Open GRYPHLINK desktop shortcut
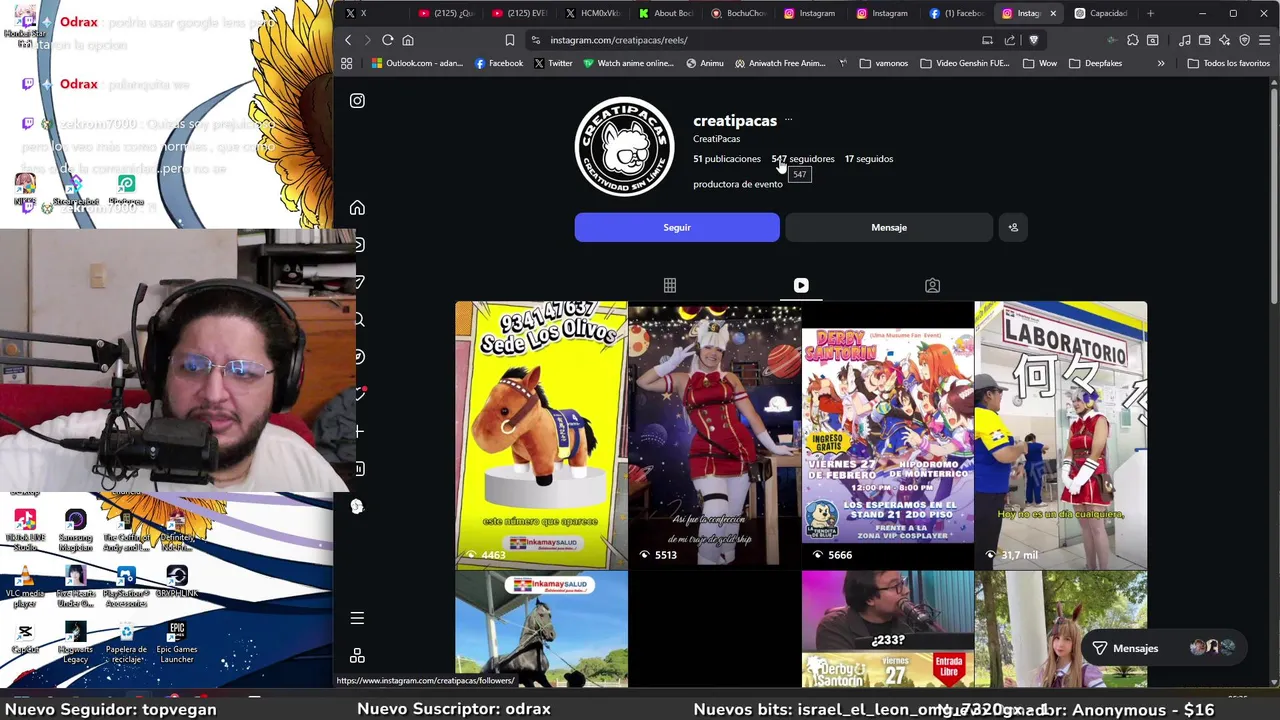1280x720 pixels. [177, 582]
